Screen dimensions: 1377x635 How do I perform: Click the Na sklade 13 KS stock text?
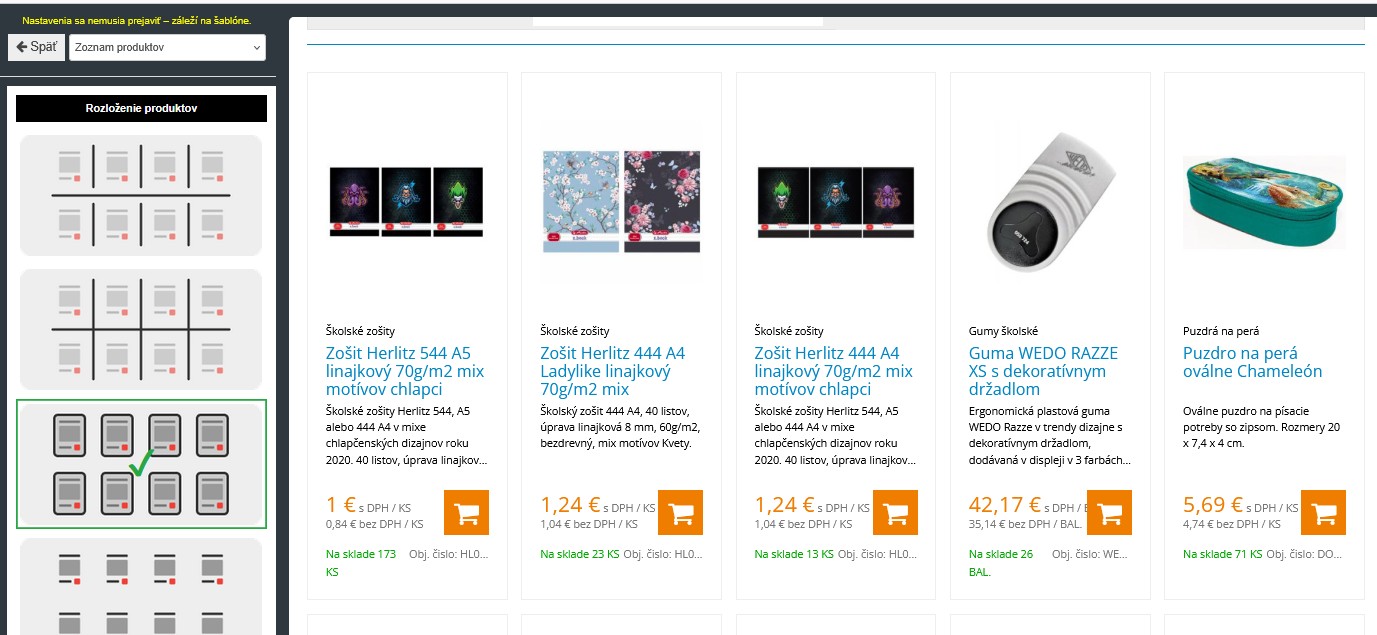(793, 554)
